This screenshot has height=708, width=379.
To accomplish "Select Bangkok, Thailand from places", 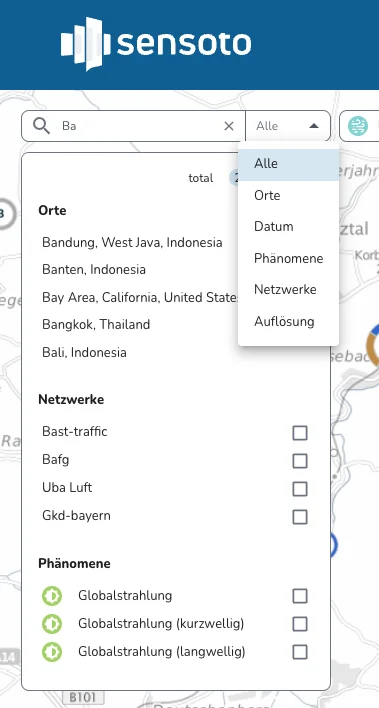I will click(x=96, y=324).
